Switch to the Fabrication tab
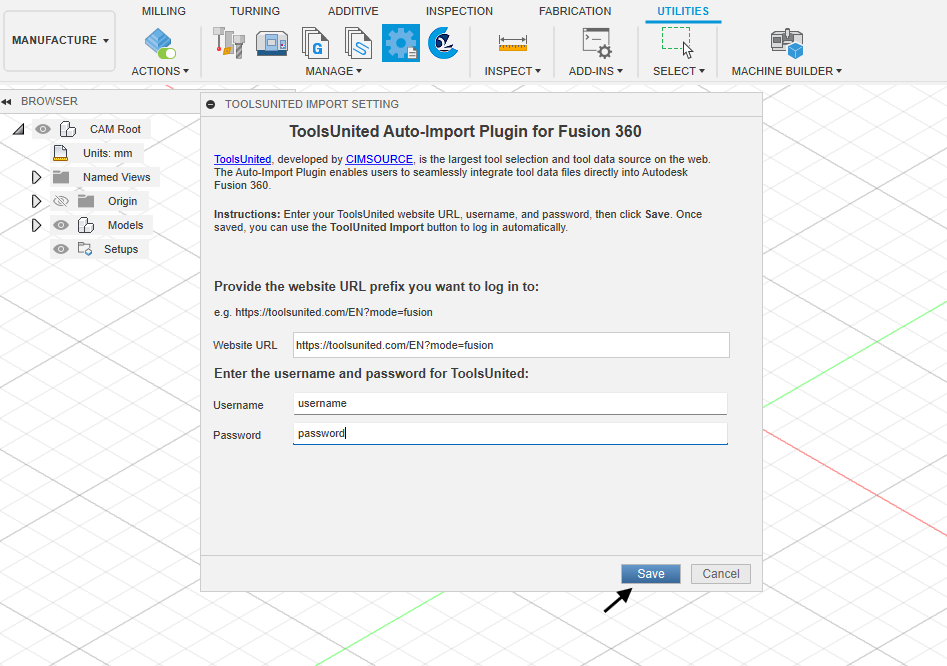 [575, 11]
